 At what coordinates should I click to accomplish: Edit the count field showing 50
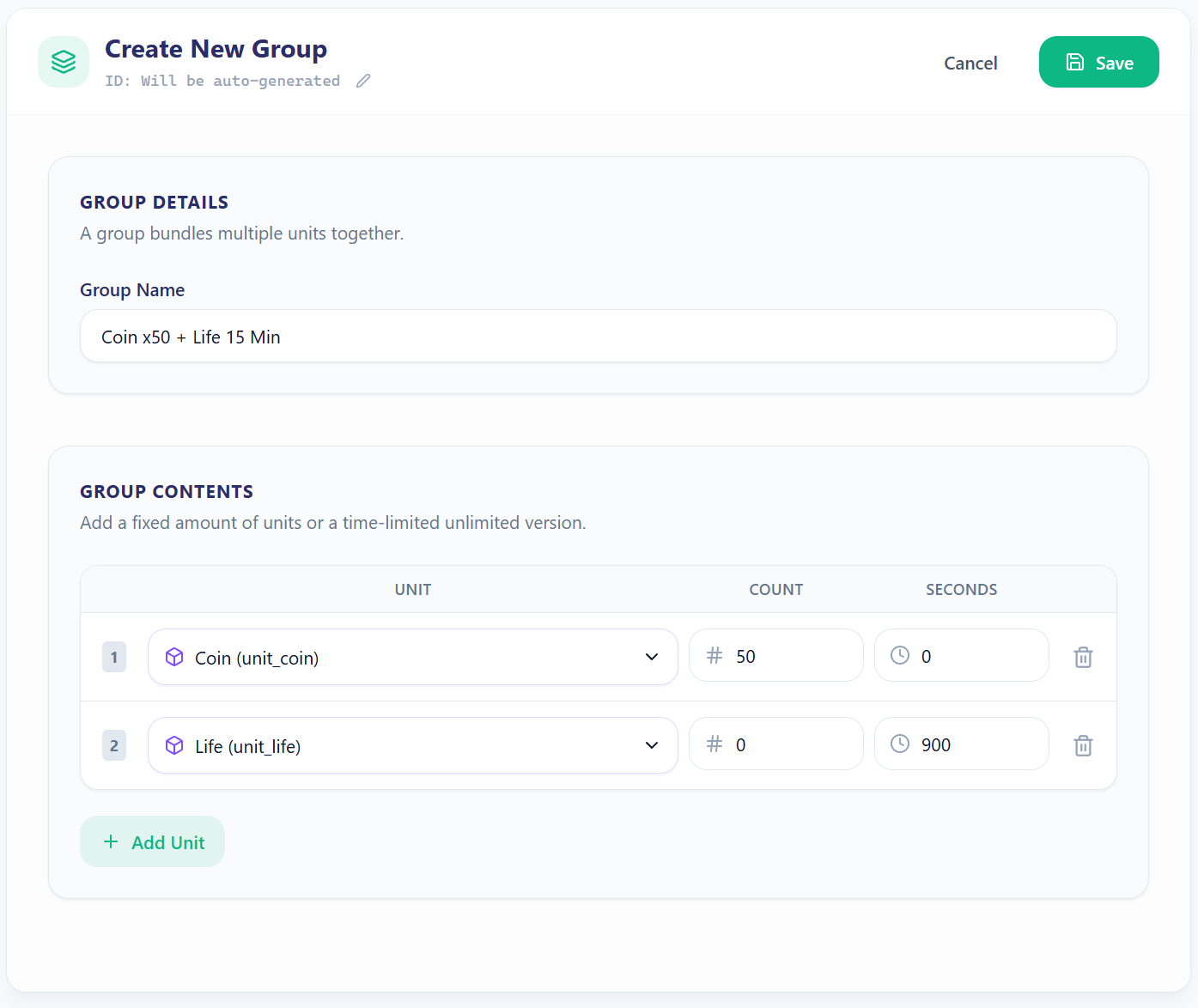pos(776,655)
